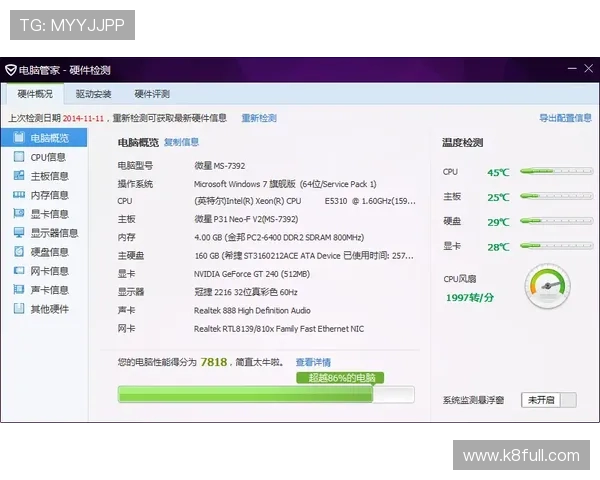
Task: Click the 7818 performance score
Action: coord(214,362)
